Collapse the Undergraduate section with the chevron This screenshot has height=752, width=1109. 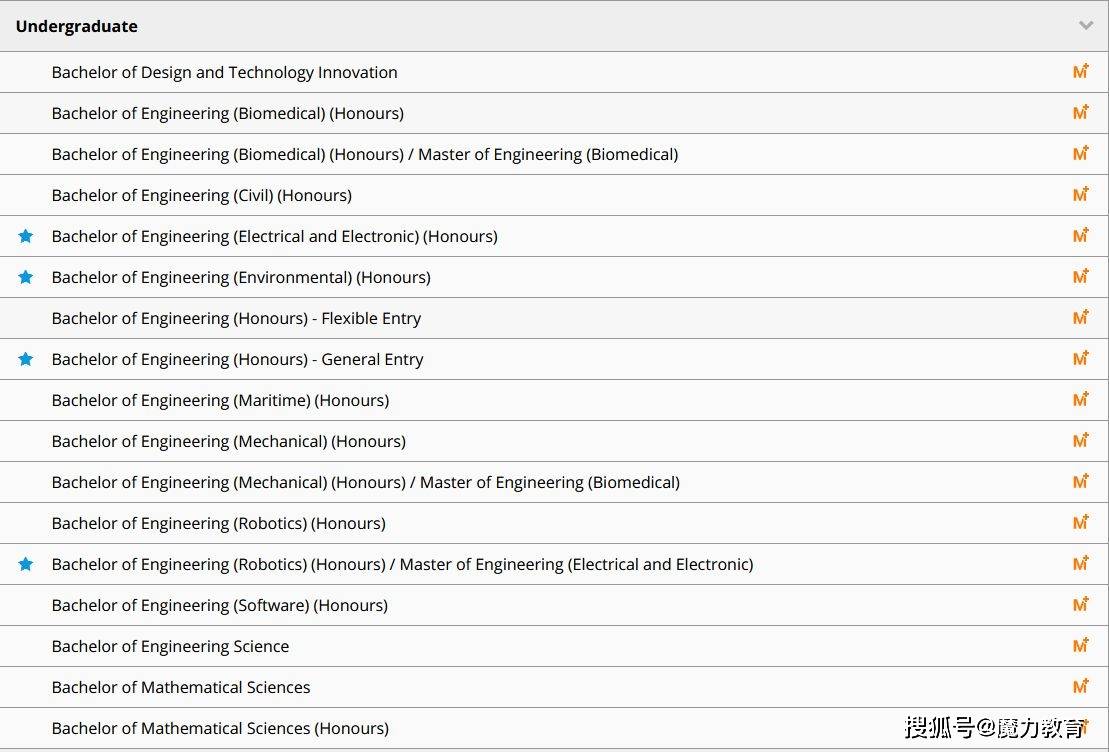click(x=1086, y=25)
